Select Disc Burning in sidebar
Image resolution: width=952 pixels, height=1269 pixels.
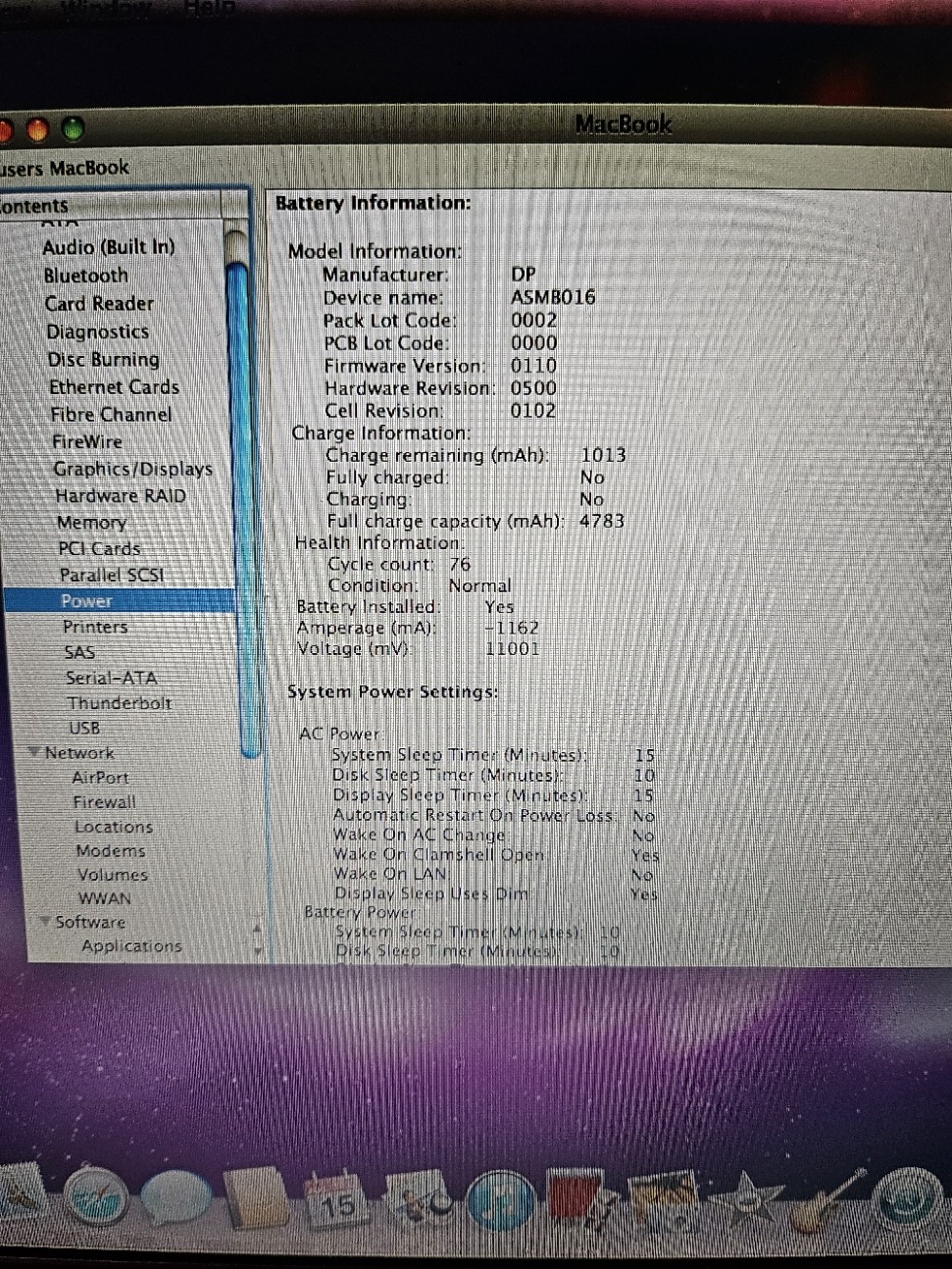coord(103,359)
